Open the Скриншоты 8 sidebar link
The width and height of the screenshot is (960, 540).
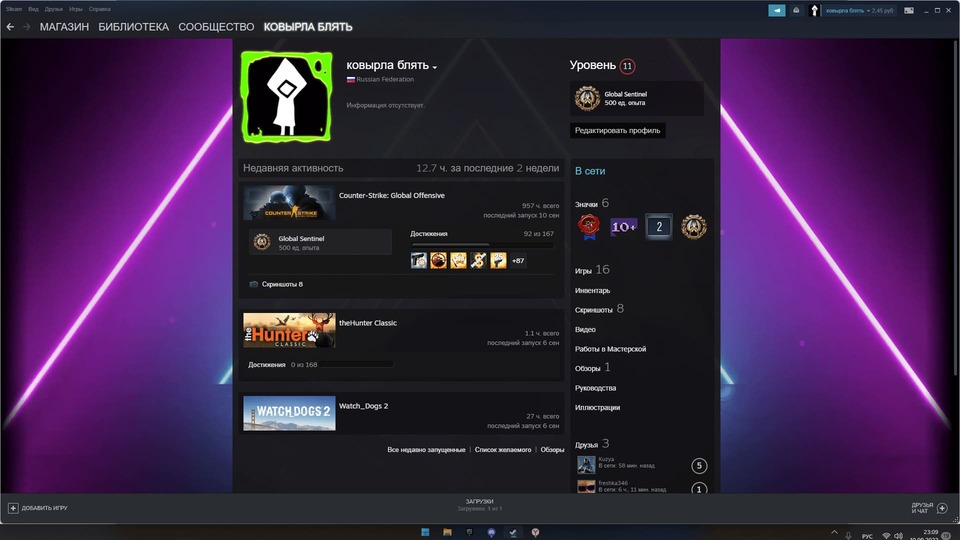coord(599,309)
